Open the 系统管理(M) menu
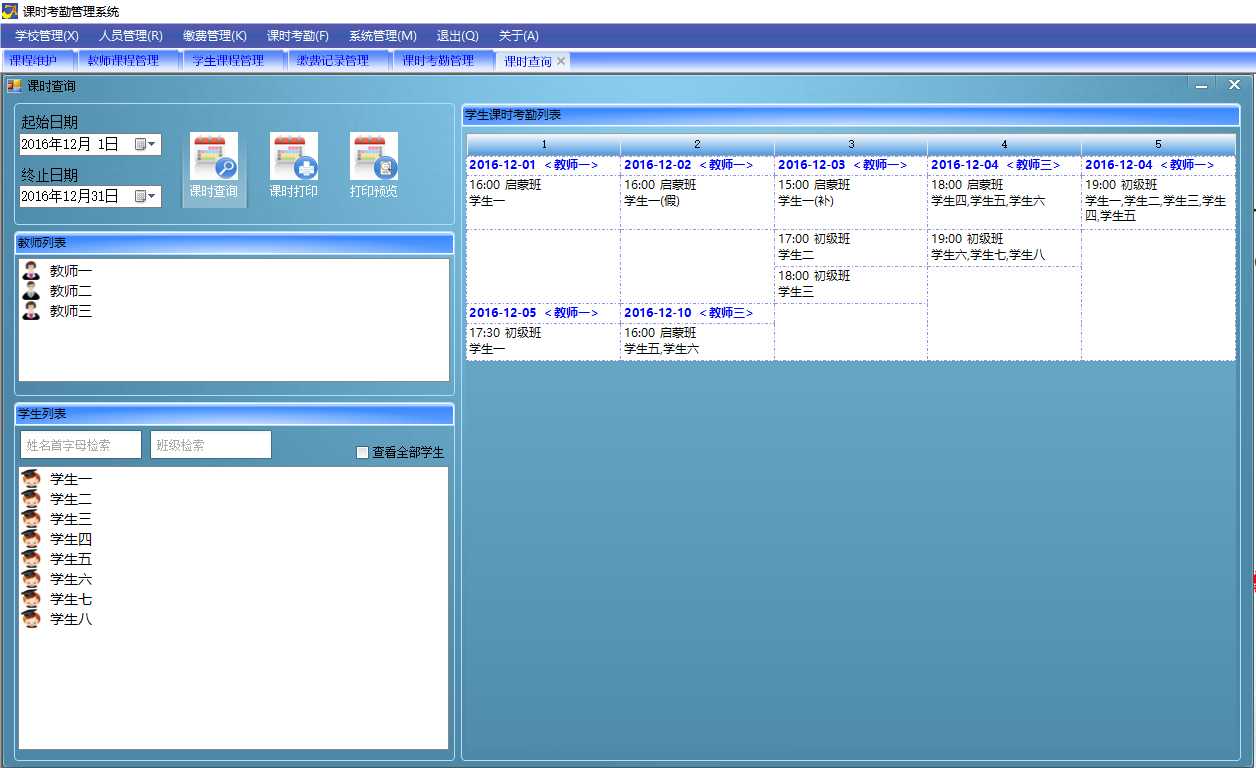Viewport: 1256px width, 768px height. point(383,36)
